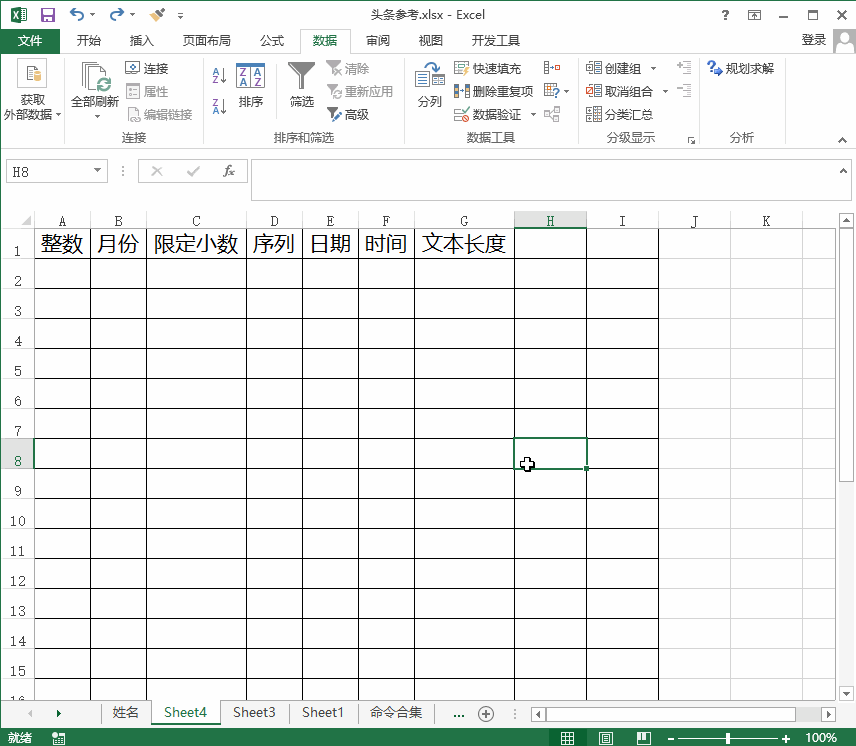Switch to View (视图) tab
856x746 pixels.
pyautogui.click(x=430, y=40)
